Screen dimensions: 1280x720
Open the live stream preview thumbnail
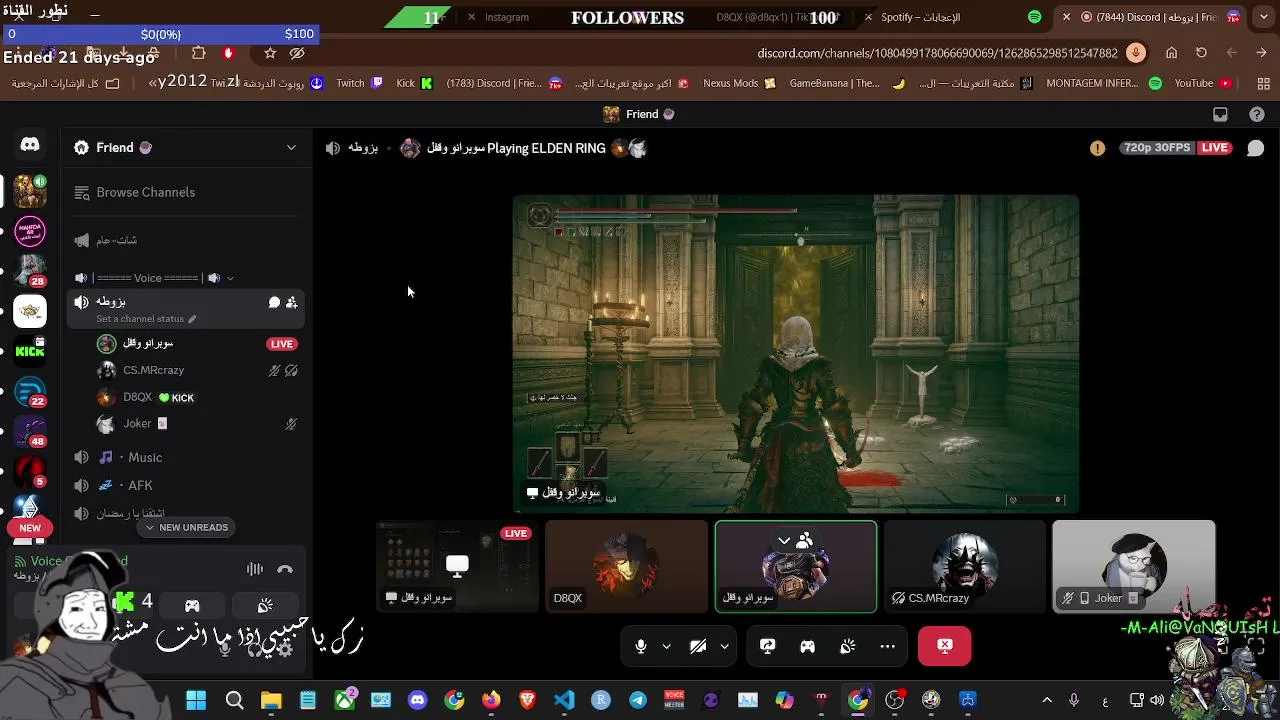pos(457,566)
